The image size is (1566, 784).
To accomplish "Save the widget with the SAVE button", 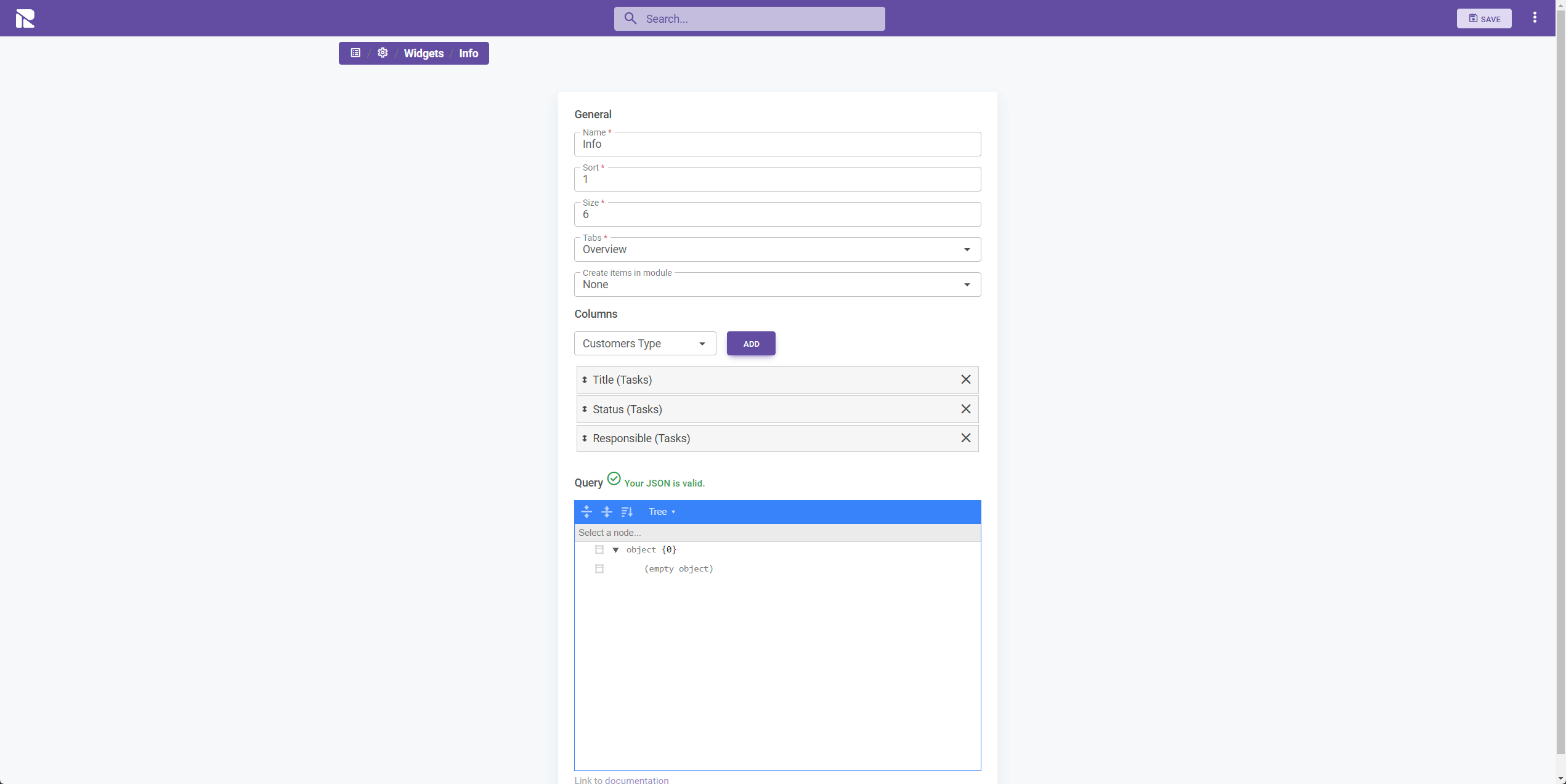I will (x=1484, y=18).
